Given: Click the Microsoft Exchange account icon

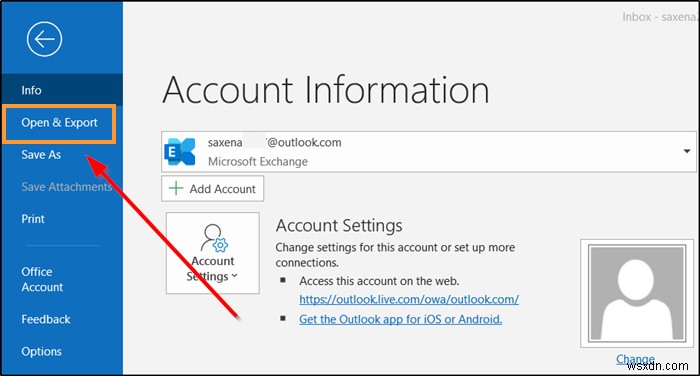Looking at the screenshot, I should [x=180, y=152].
